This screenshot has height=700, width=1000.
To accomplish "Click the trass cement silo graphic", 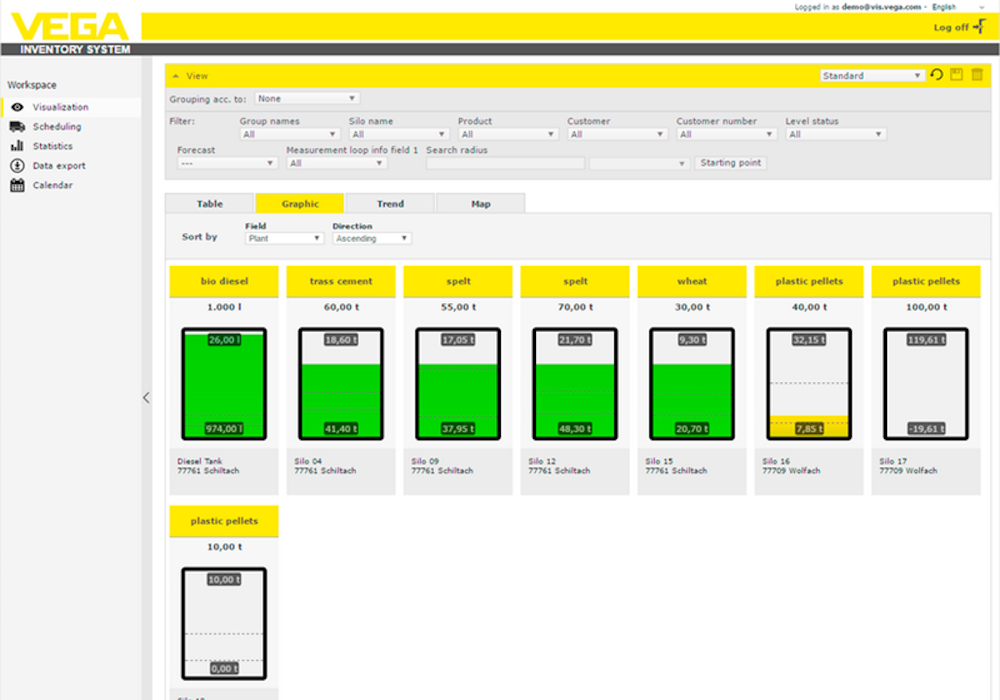I will (x=341, y=384).
